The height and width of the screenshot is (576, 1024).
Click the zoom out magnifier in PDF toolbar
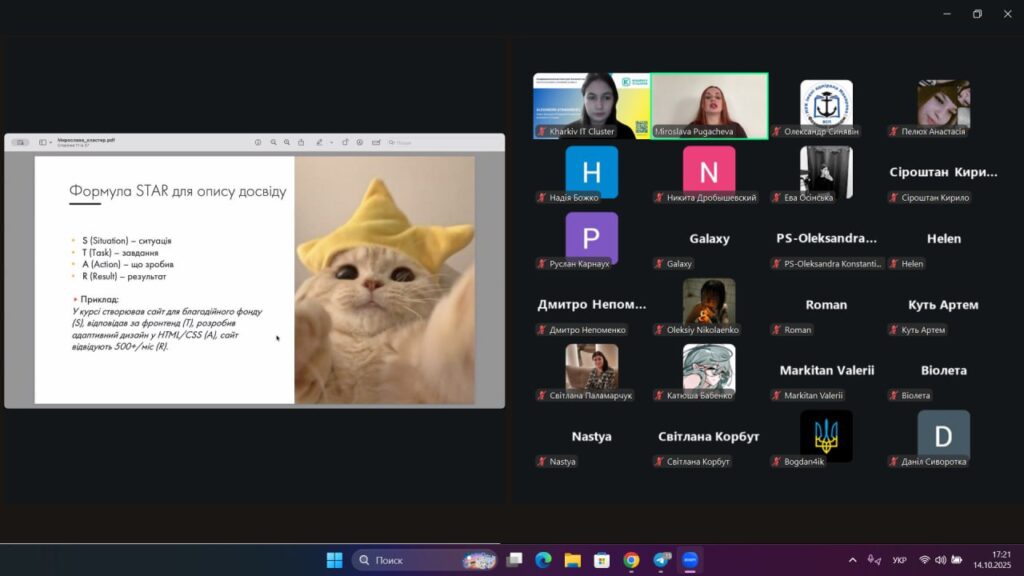tap(273, 142)
